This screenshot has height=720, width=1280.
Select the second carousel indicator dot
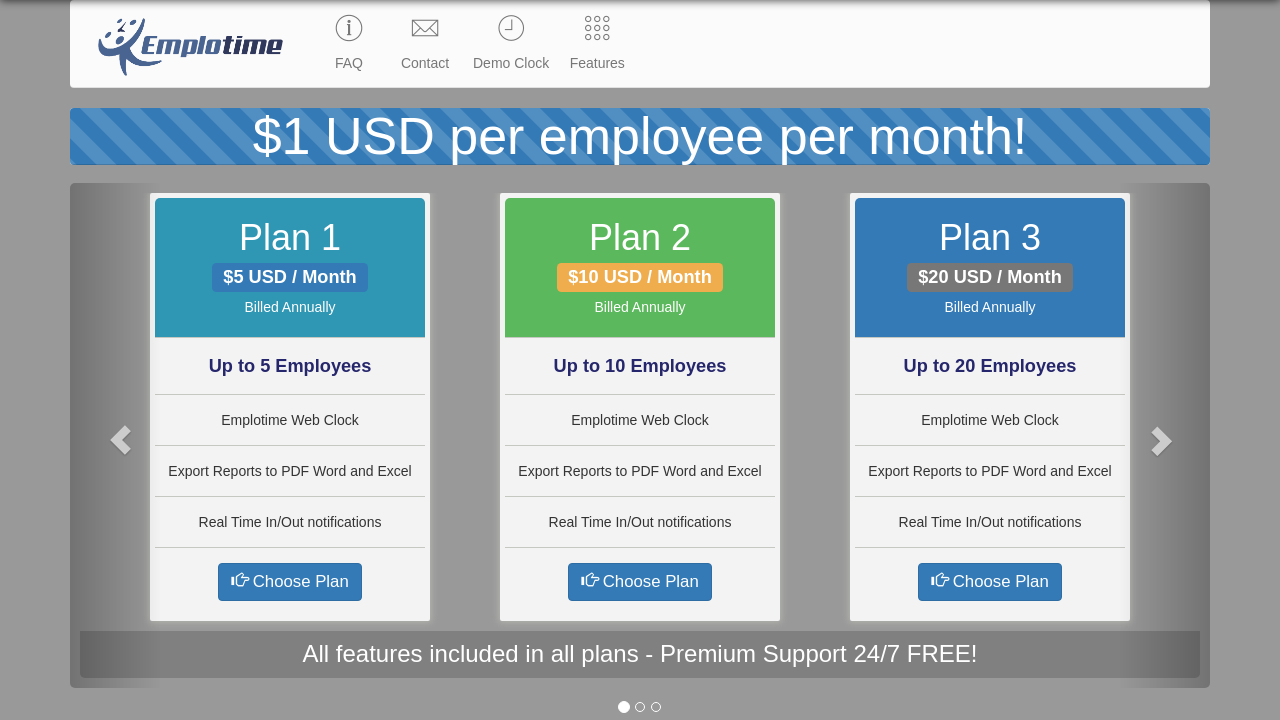pos(640,707)
